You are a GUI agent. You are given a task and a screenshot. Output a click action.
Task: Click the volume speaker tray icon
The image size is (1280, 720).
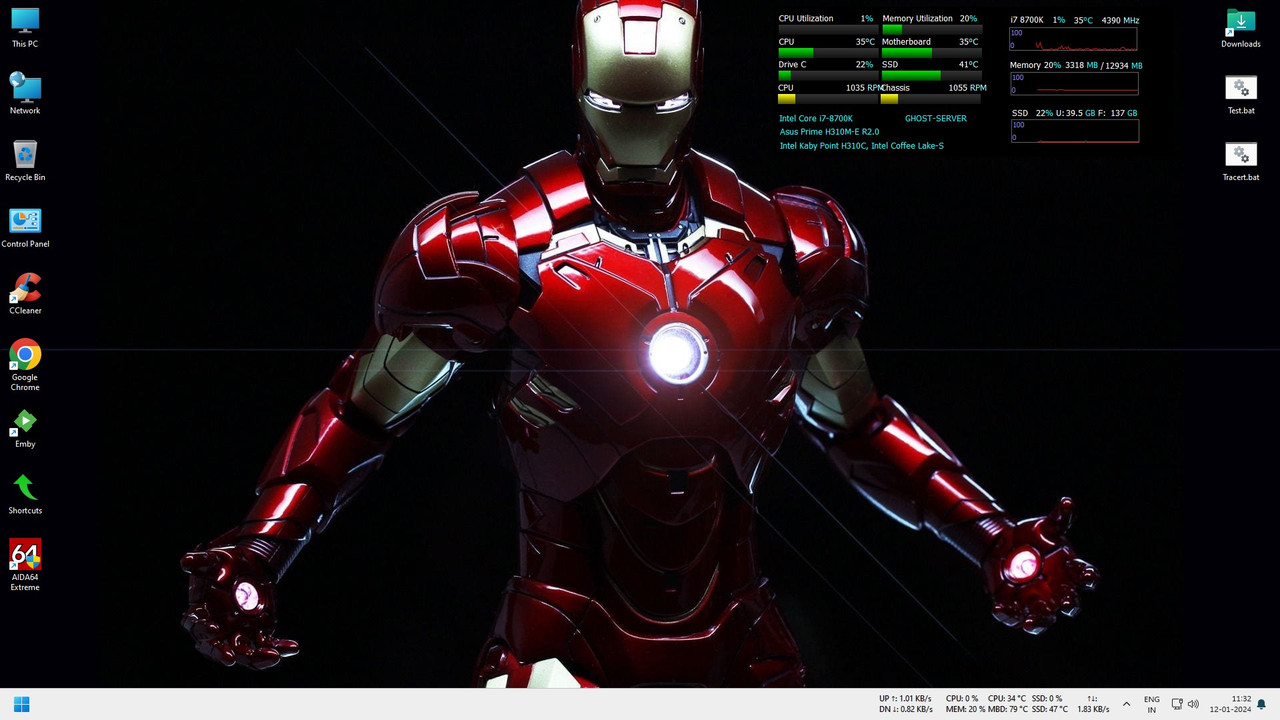tap(1193, 704)
